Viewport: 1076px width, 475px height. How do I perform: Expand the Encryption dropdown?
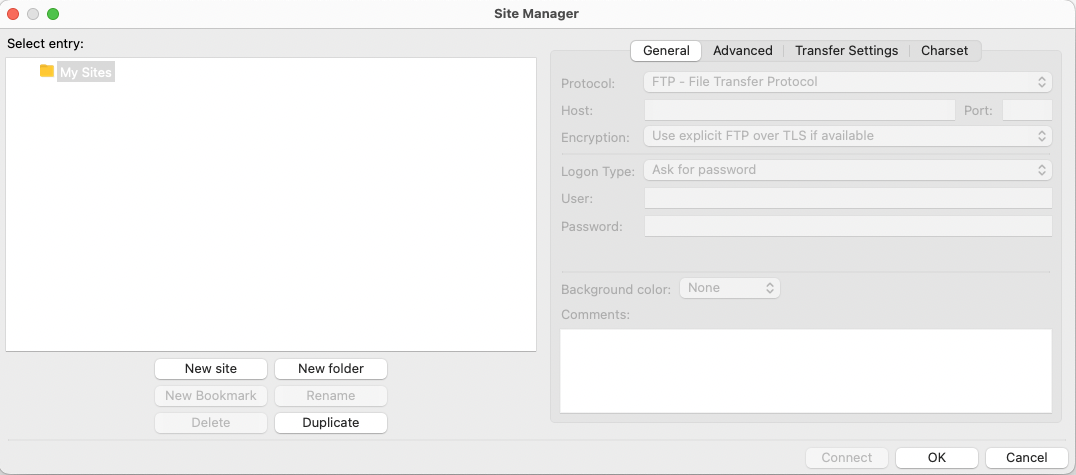pos(847,136)
